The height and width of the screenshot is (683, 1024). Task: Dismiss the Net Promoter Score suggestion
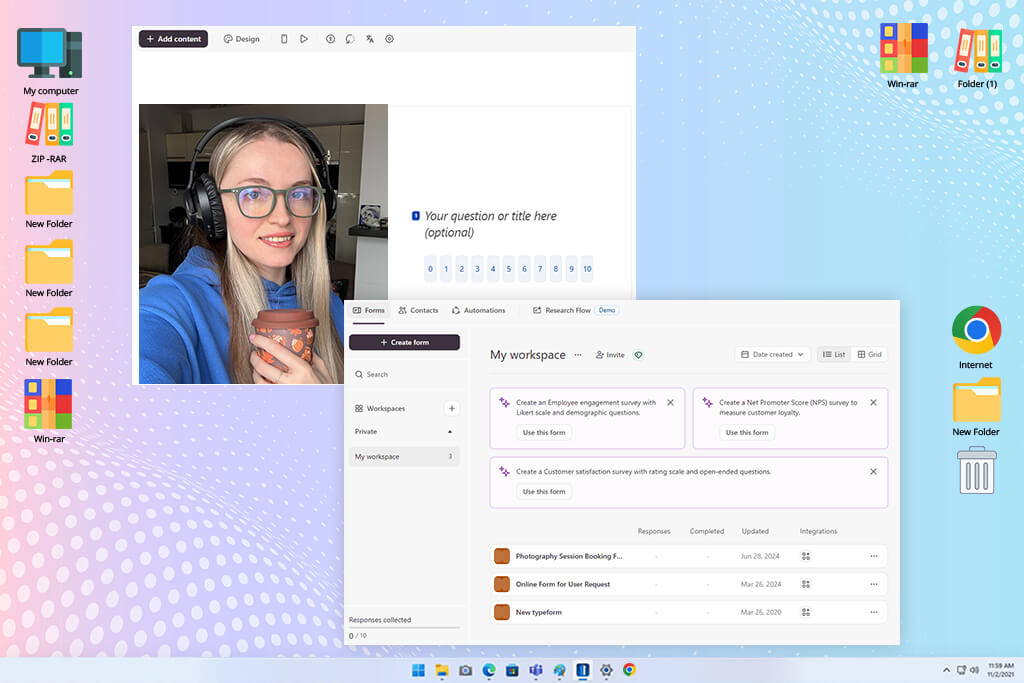tap(873, 403)
